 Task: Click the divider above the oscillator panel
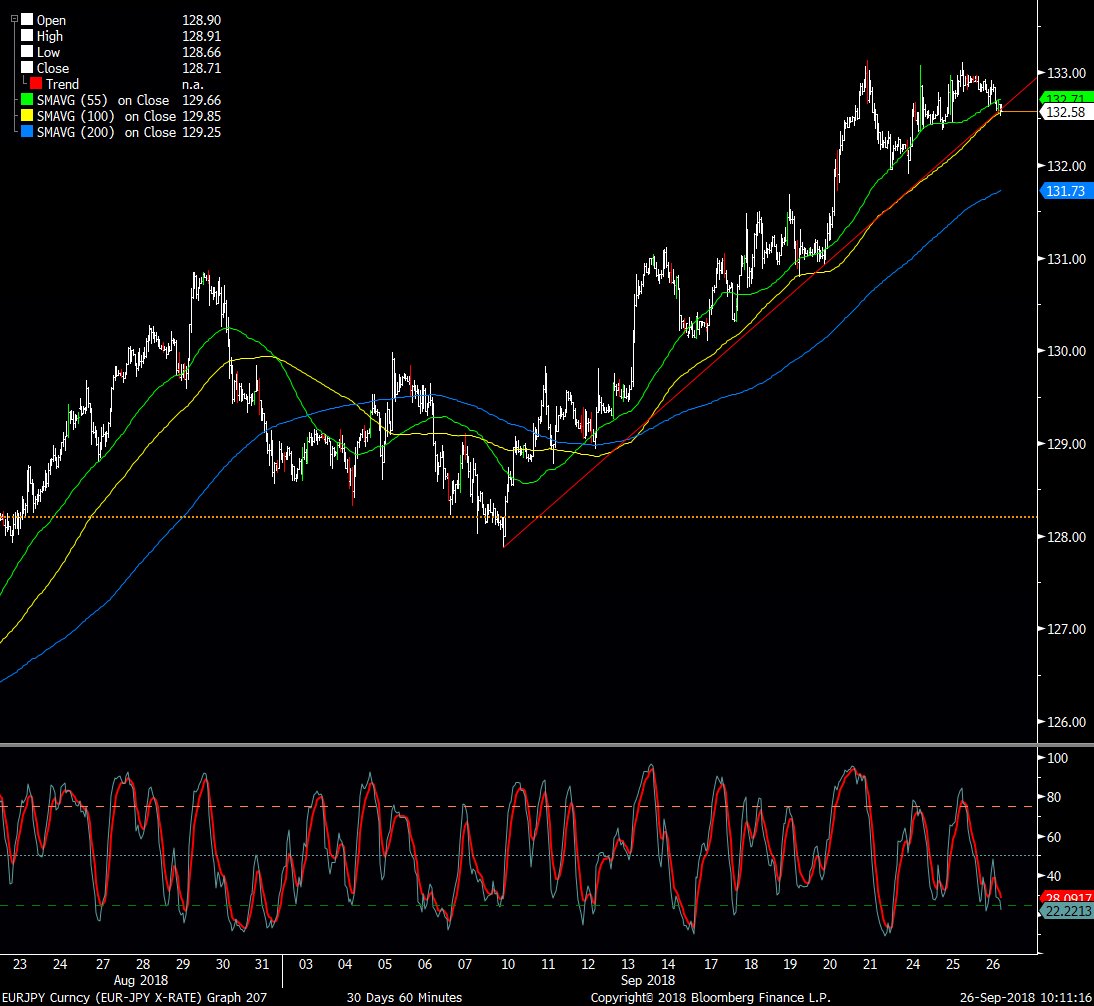point(520,744)
